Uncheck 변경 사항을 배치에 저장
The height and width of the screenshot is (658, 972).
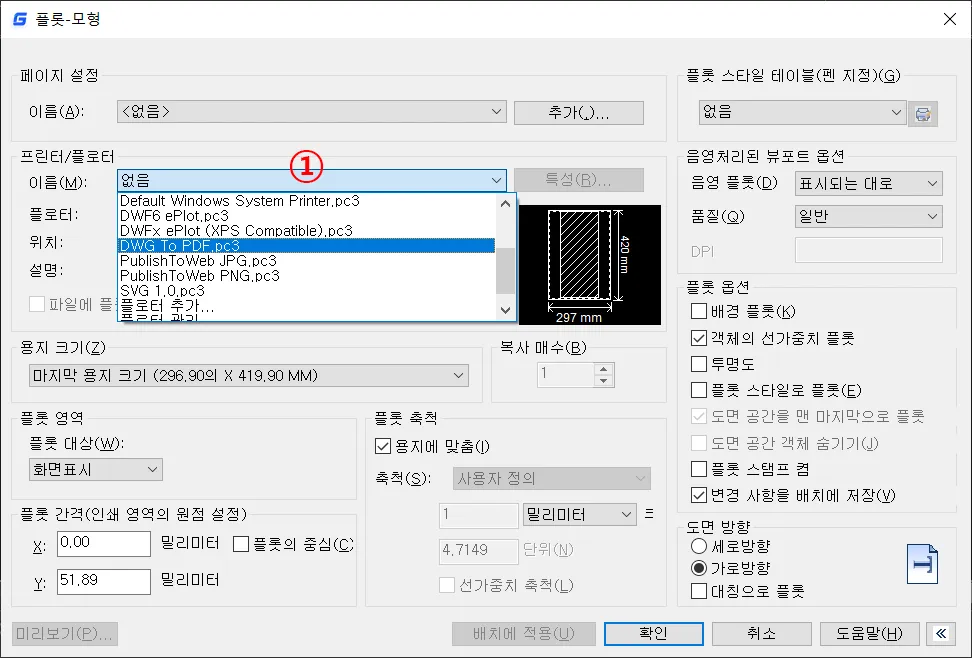tap(699, 495)
